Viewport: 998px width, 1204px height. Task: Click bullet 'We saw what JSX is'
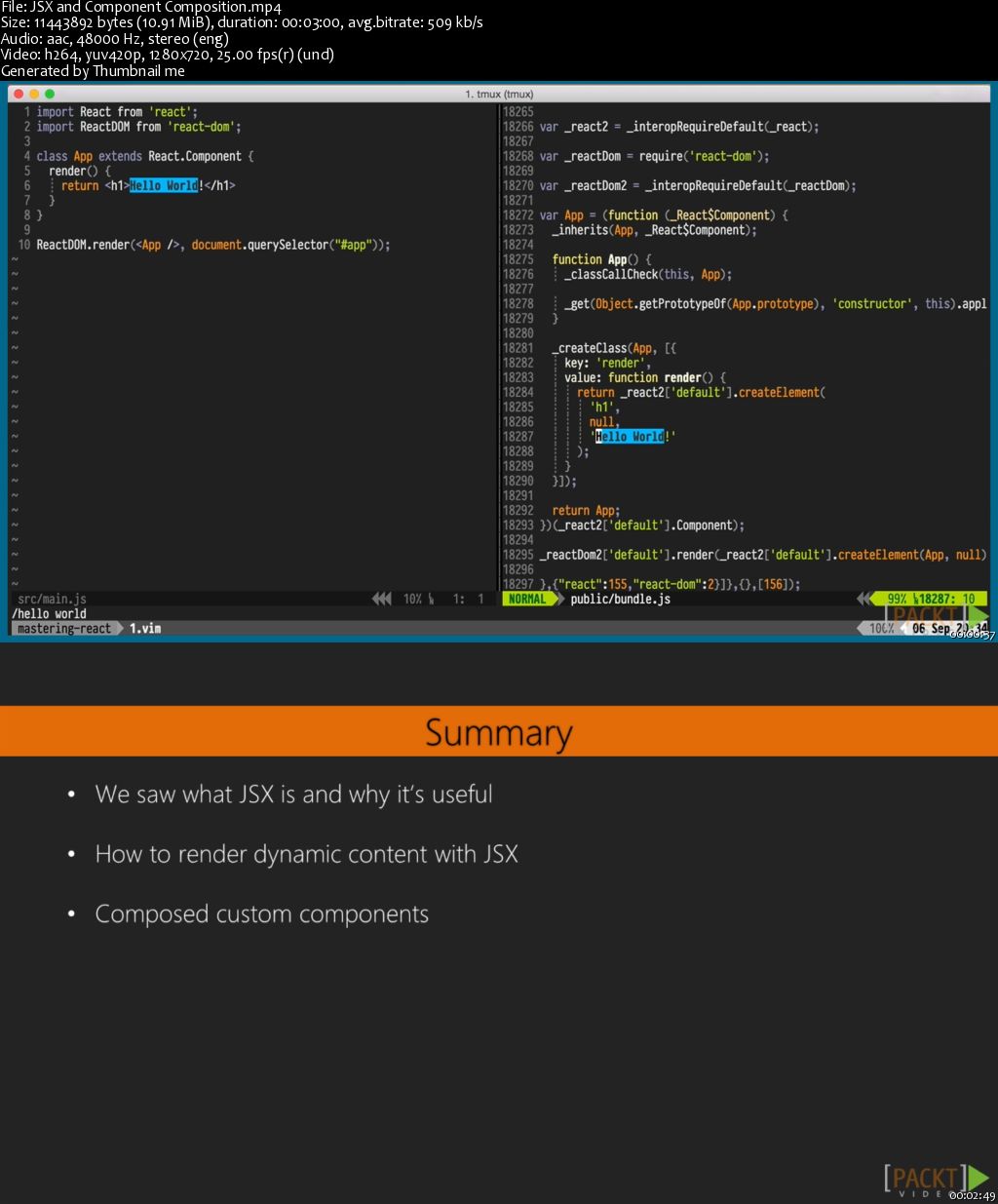(x=293, y=795)
